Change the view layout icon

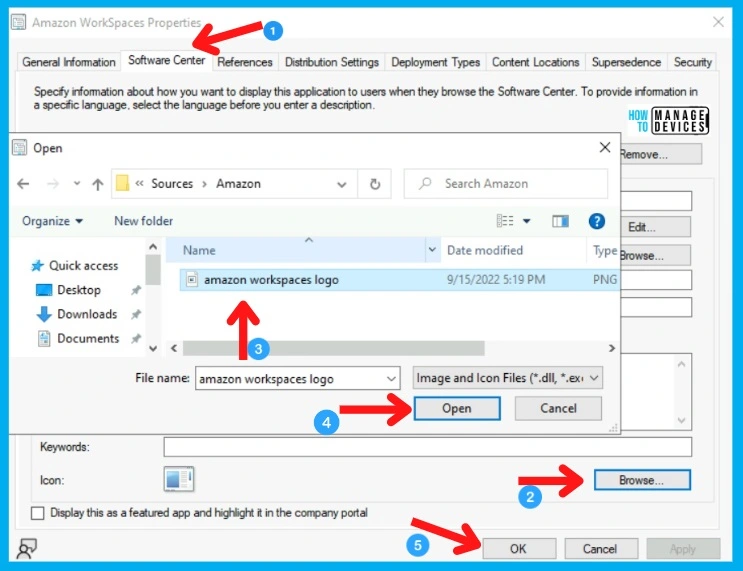click(x=505, y=221)
